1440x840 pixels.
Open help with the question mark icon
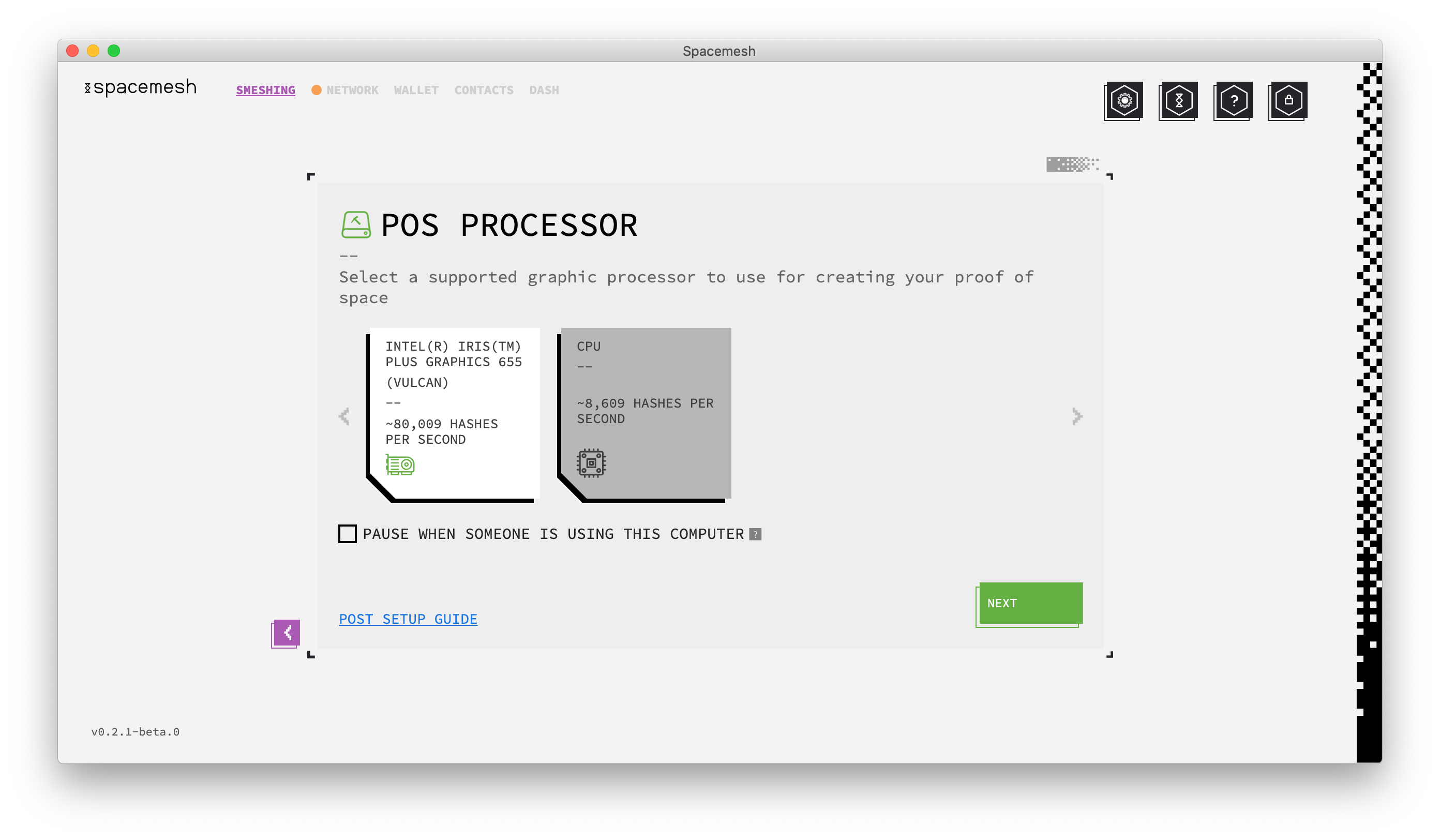click(x=1234, y=100)
